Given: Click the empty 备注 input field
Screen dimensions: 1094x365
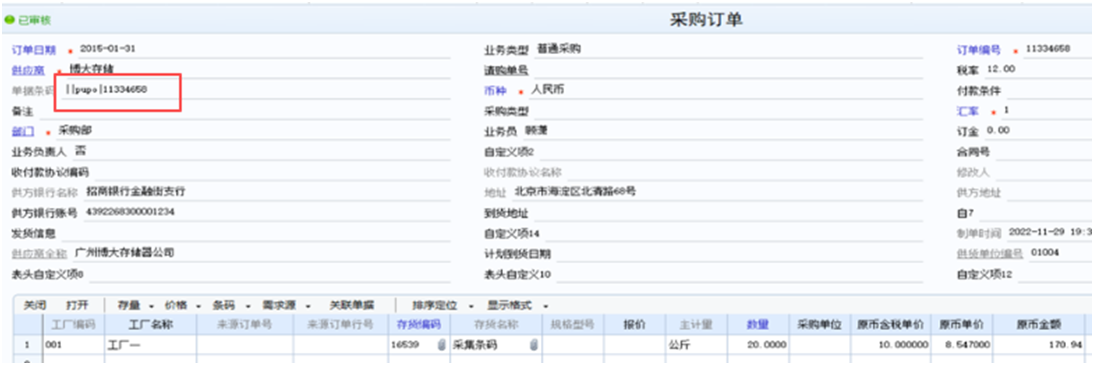Looking at the screenshot, I should click(x=245, y=111).
